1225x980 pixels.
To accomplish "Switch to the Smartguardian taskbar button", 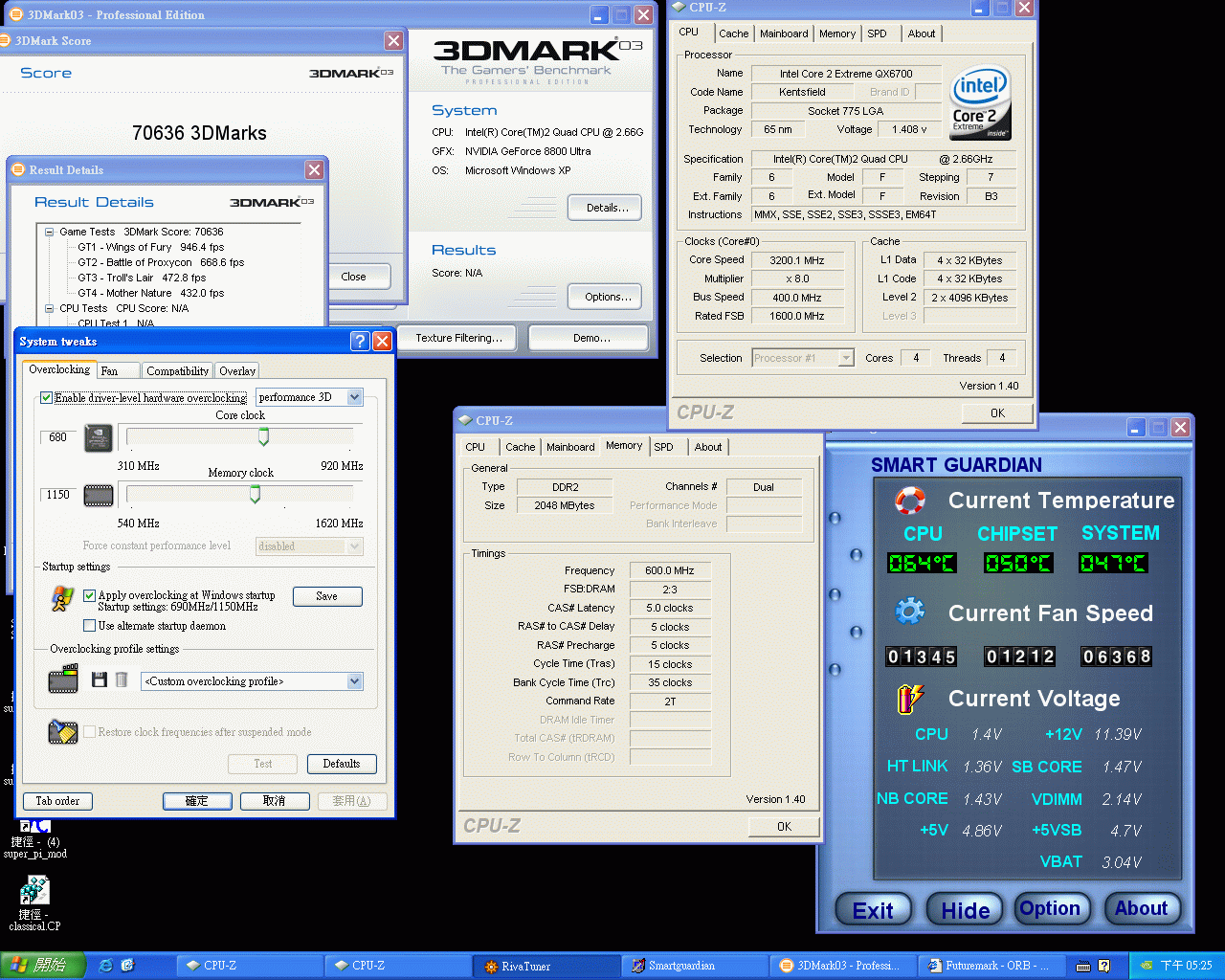I will pos(694,966).
